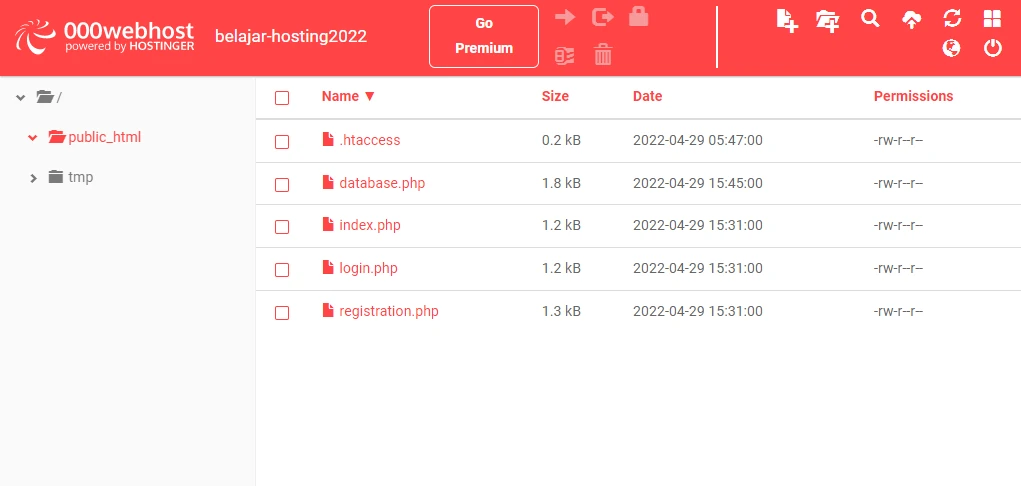Click the padlock permissions icon
1021x486 pixels.
(x=639, y=17)
